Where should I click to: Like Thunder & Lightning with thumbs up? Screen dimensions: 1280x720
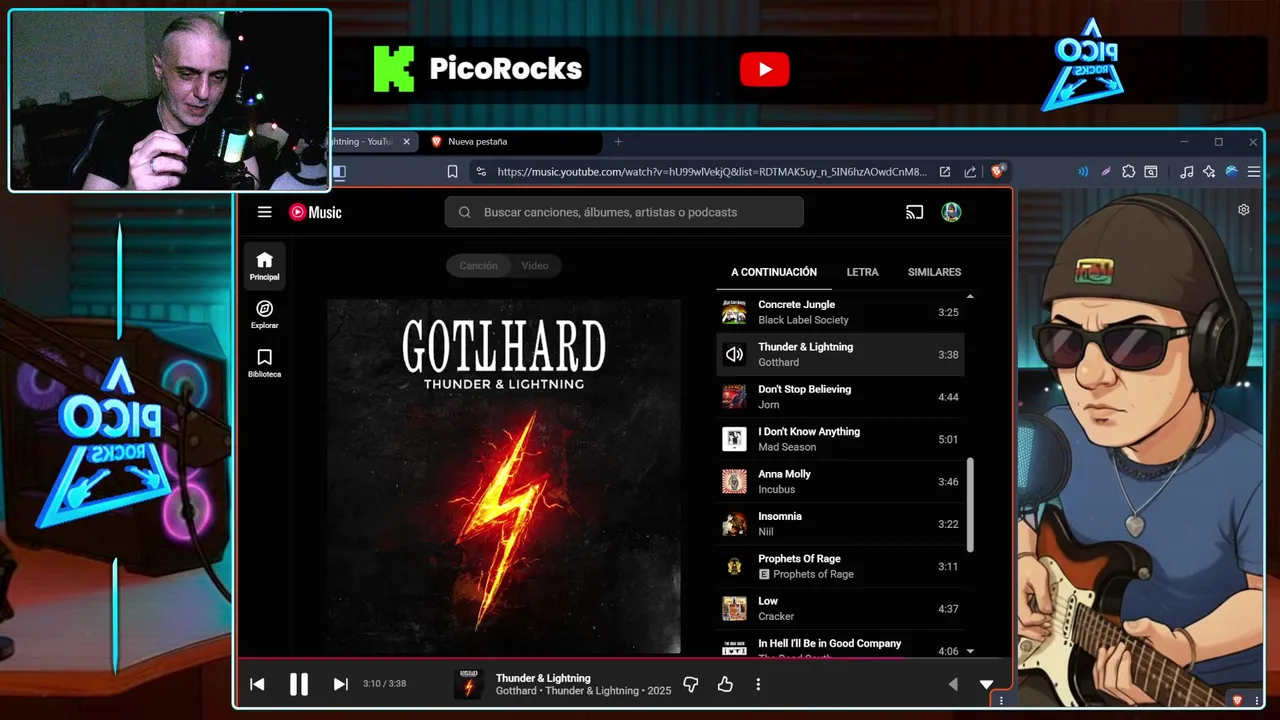coord(725,685)
